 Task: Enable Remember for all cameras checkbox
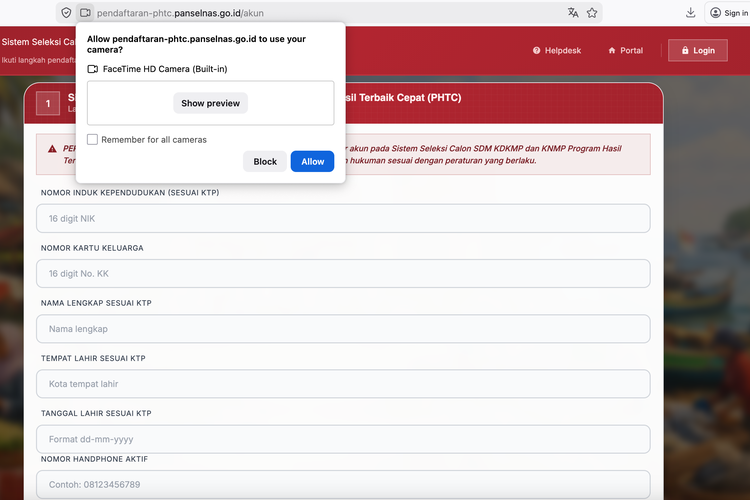93,140
